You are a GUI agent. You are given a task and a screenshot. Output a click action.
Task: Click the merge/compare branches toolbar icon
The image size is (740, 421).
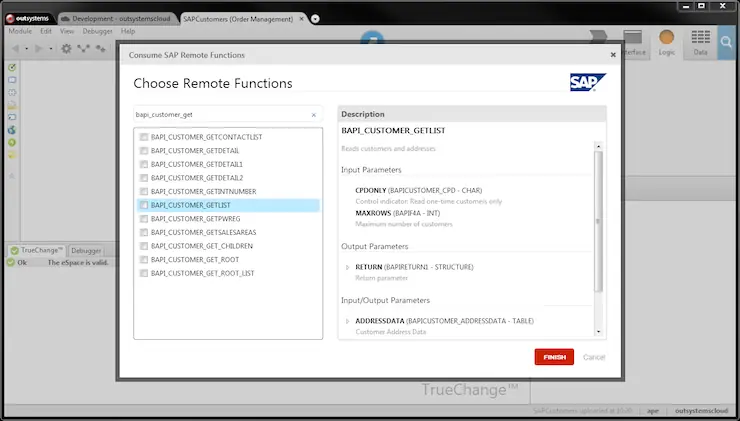[84, 49]
